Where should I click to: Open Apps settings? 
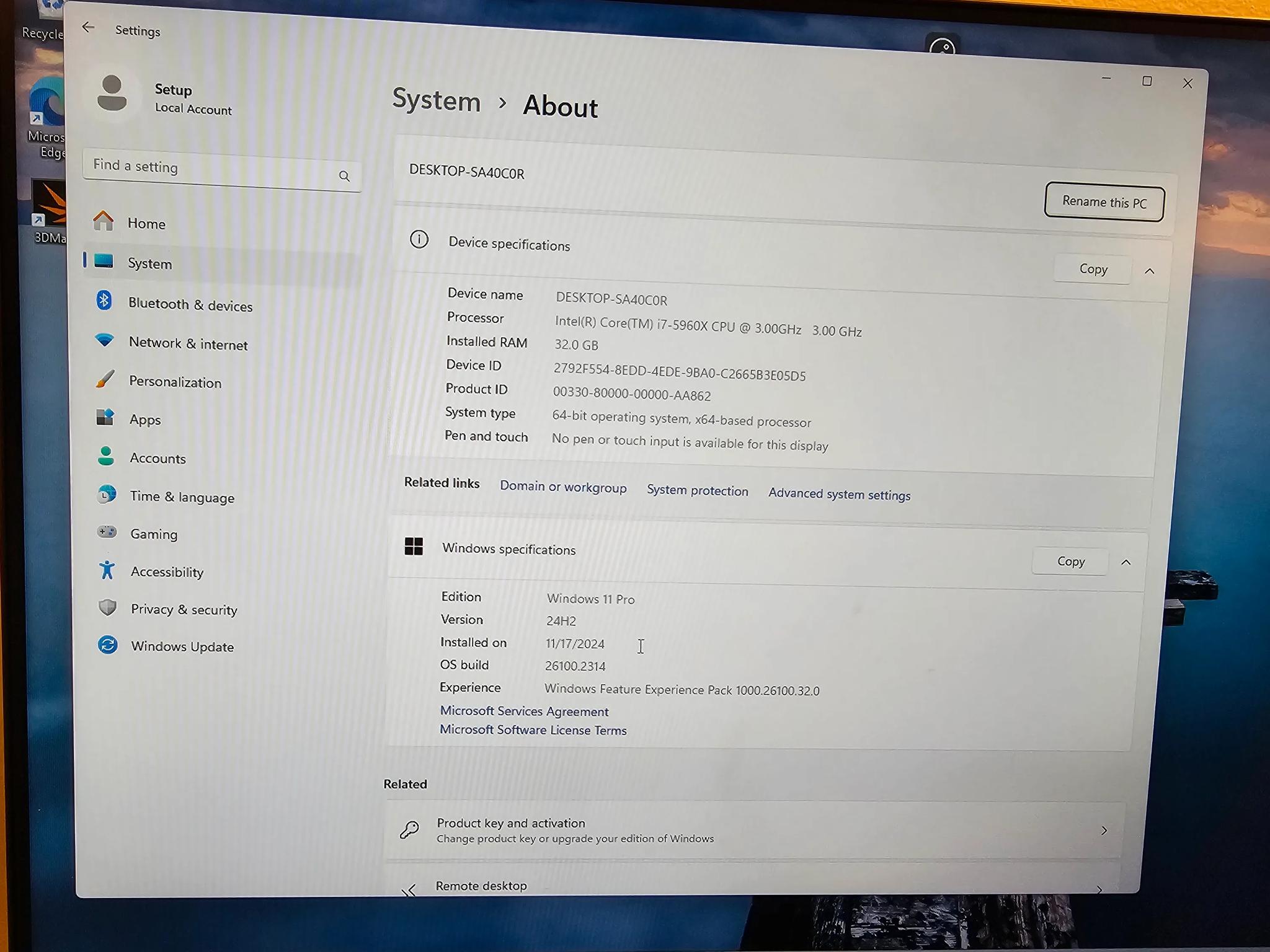point(221,419)
